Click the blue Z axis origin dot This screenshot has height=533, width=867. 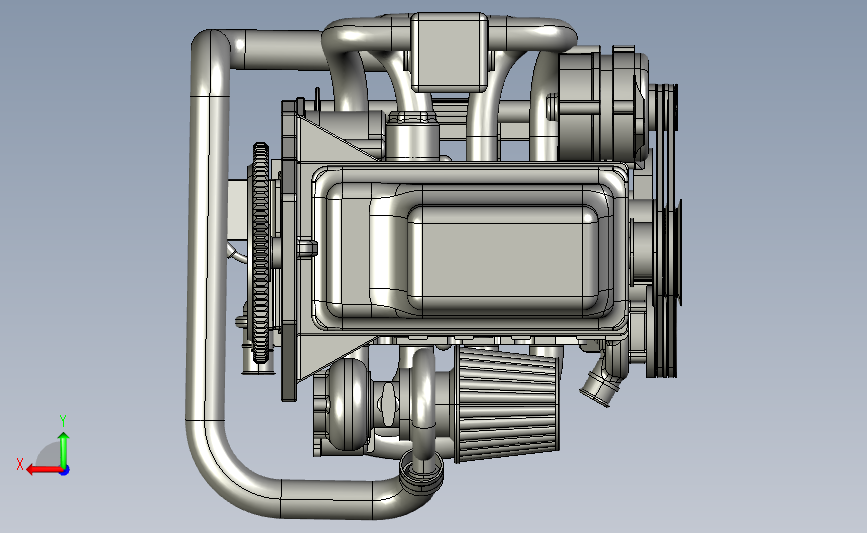[x=65, y=471]
